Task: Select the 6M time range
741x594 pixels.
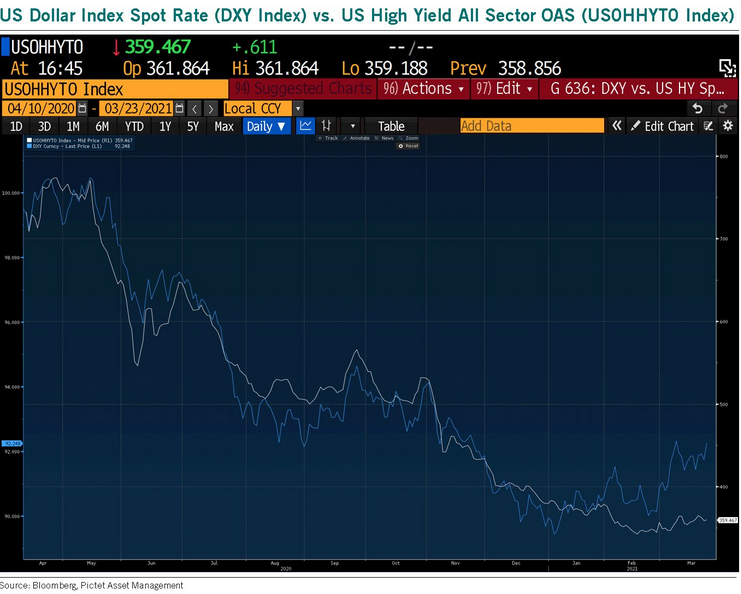Action: (102, 126)
